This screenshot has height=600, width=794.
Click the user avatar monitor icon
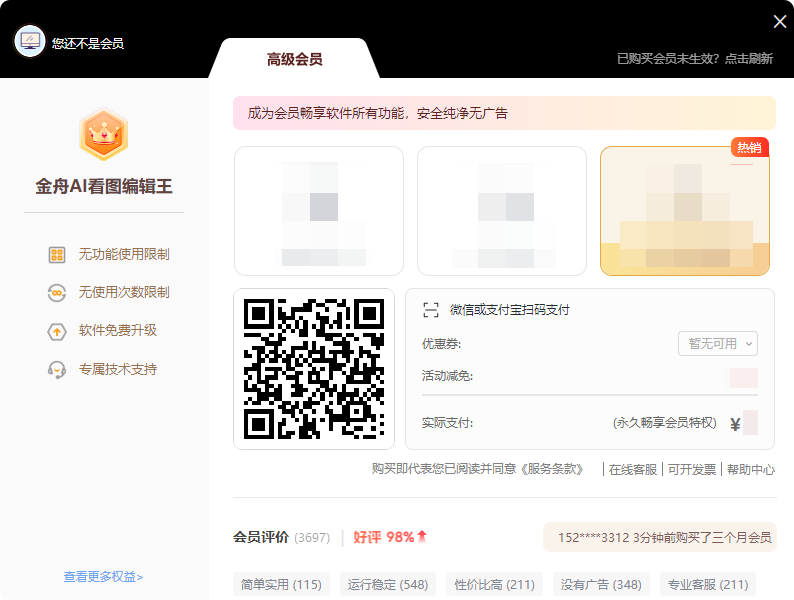point(30,41)
